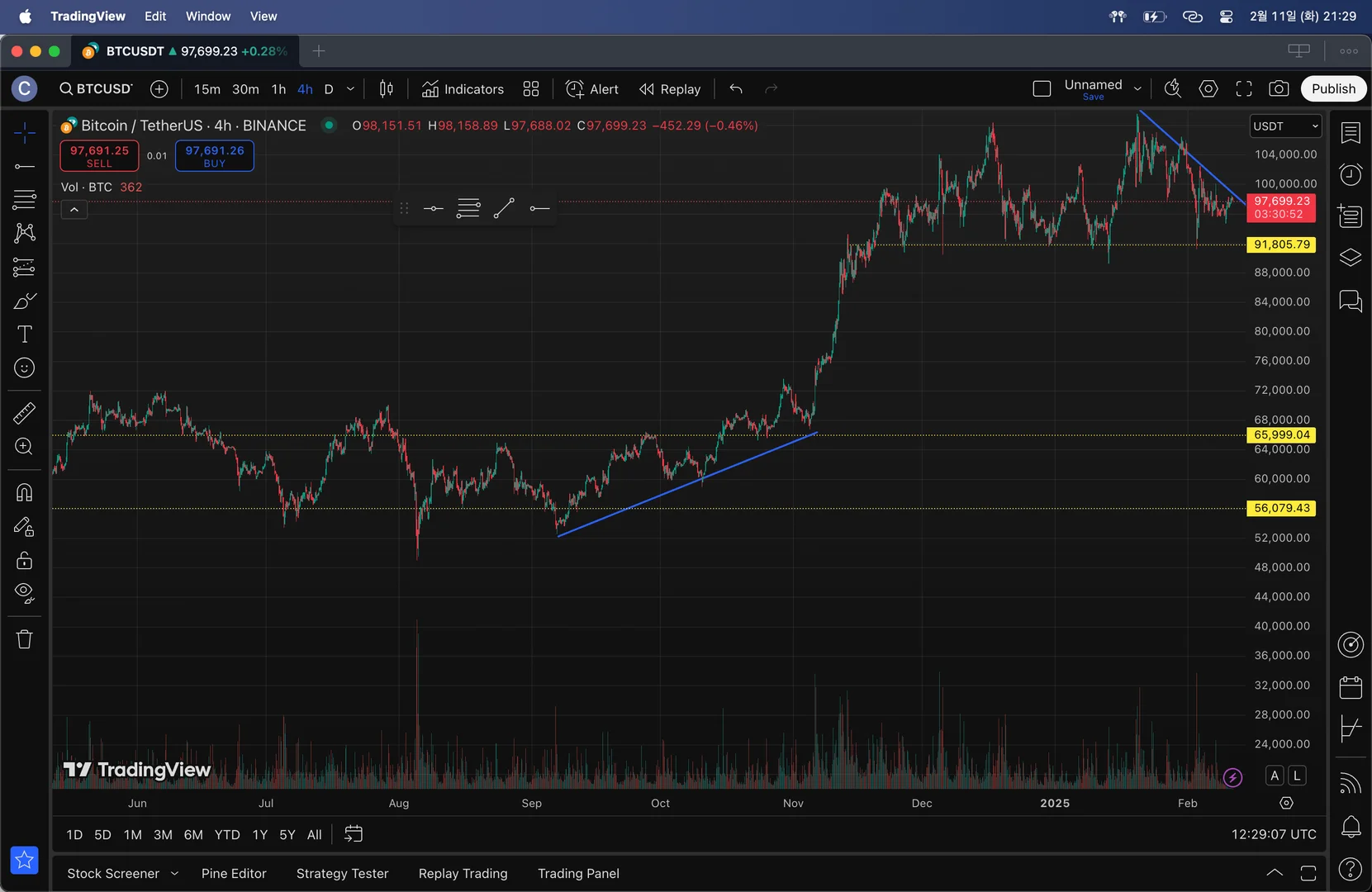Open the go to date calendar

[354, 834]
